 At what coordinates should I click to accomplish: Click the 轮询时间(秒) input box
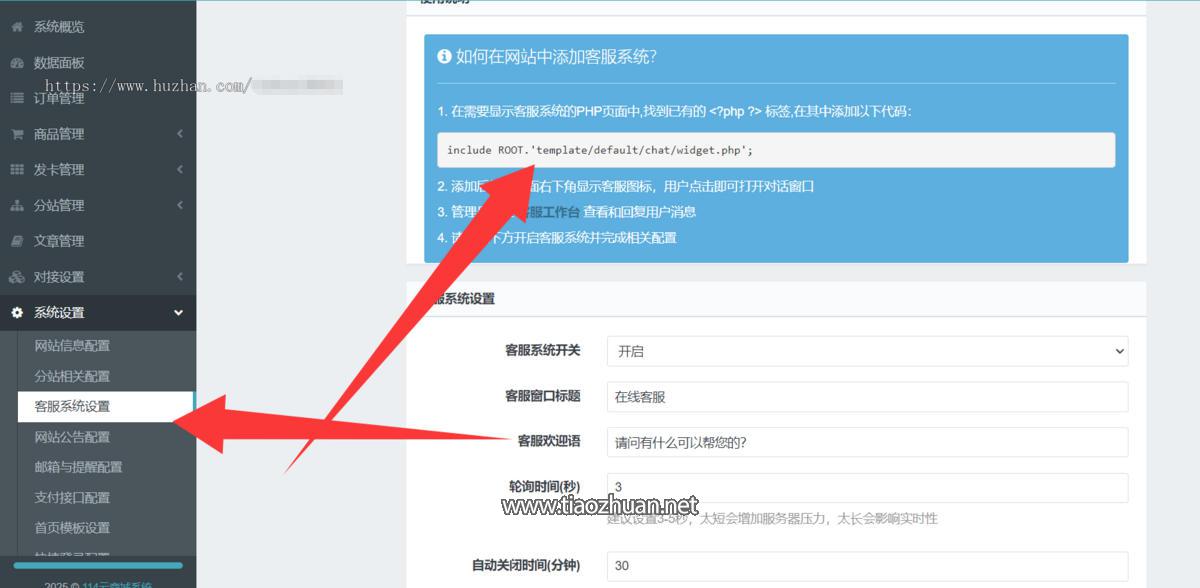[x=866, y=488]
